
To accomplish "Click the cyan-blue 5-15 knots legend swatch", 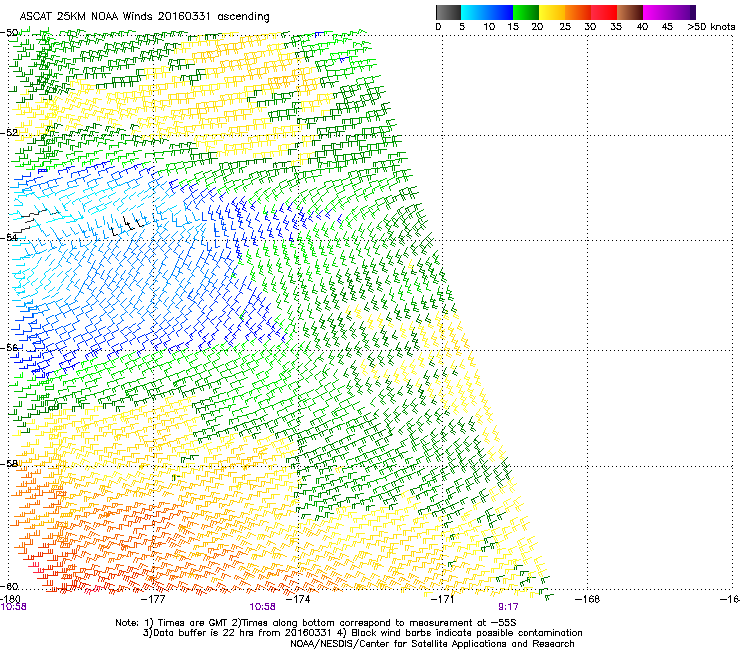I will pos(487,12).
